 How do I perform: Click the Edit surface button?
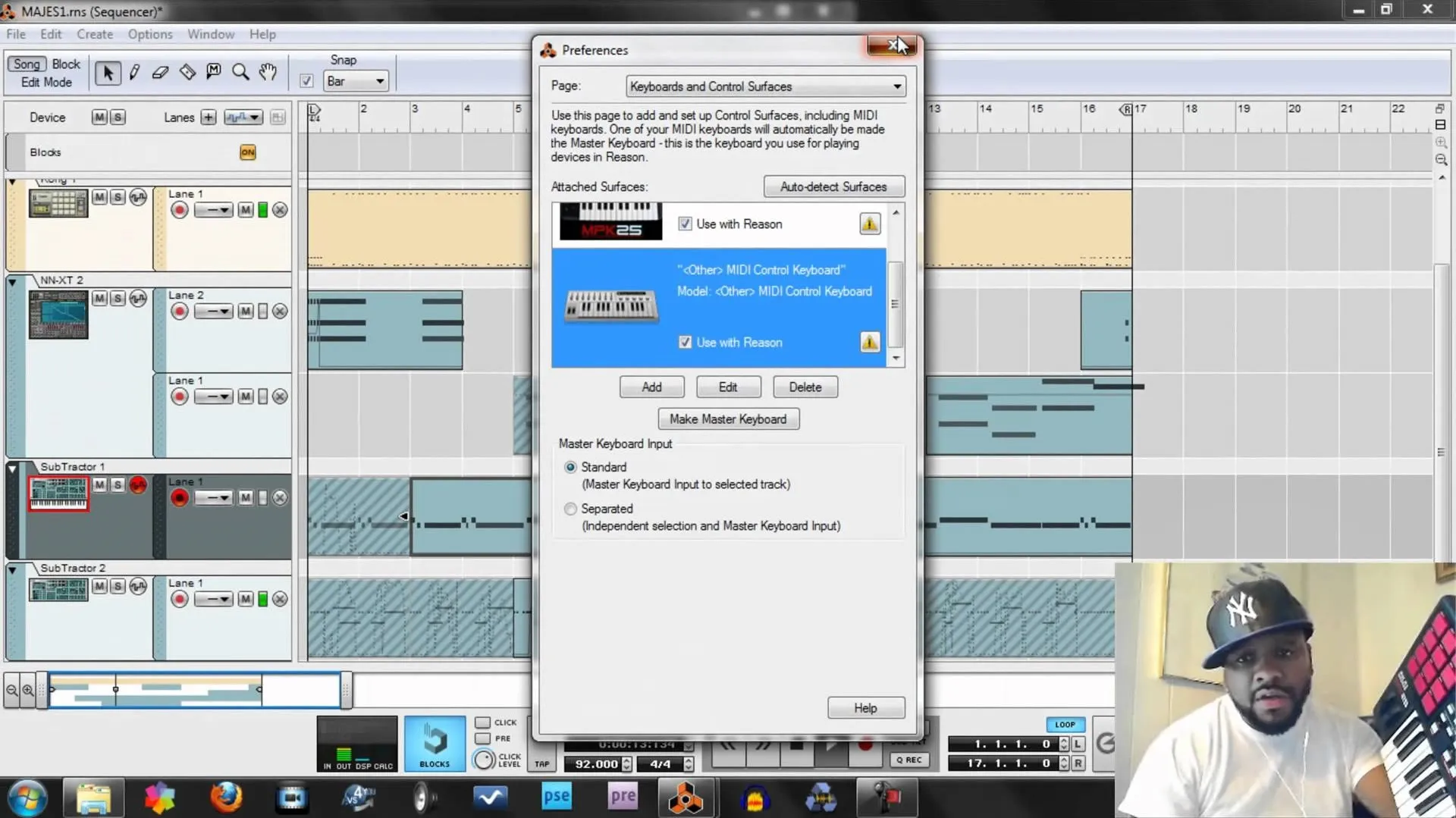coord(728,387)
